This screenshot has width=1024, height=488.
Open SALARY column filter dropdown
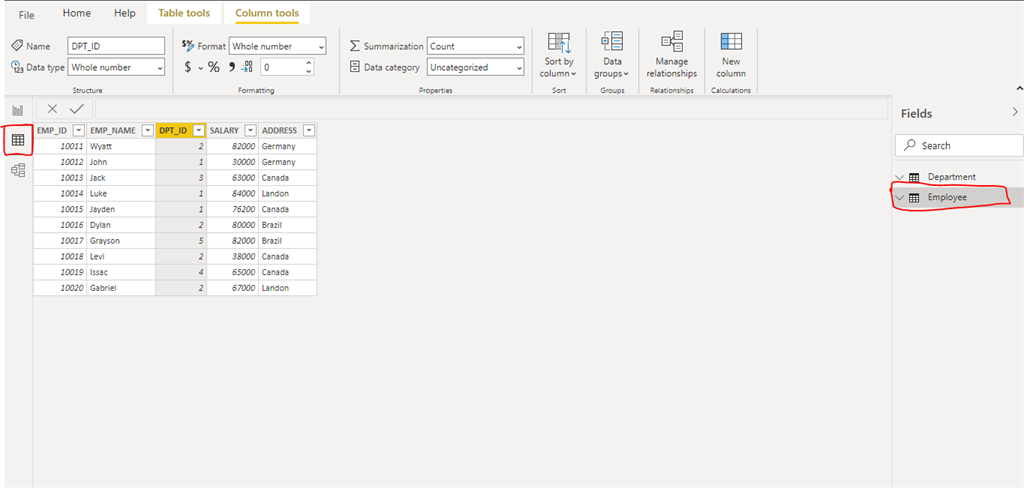(x=250, y=131)
